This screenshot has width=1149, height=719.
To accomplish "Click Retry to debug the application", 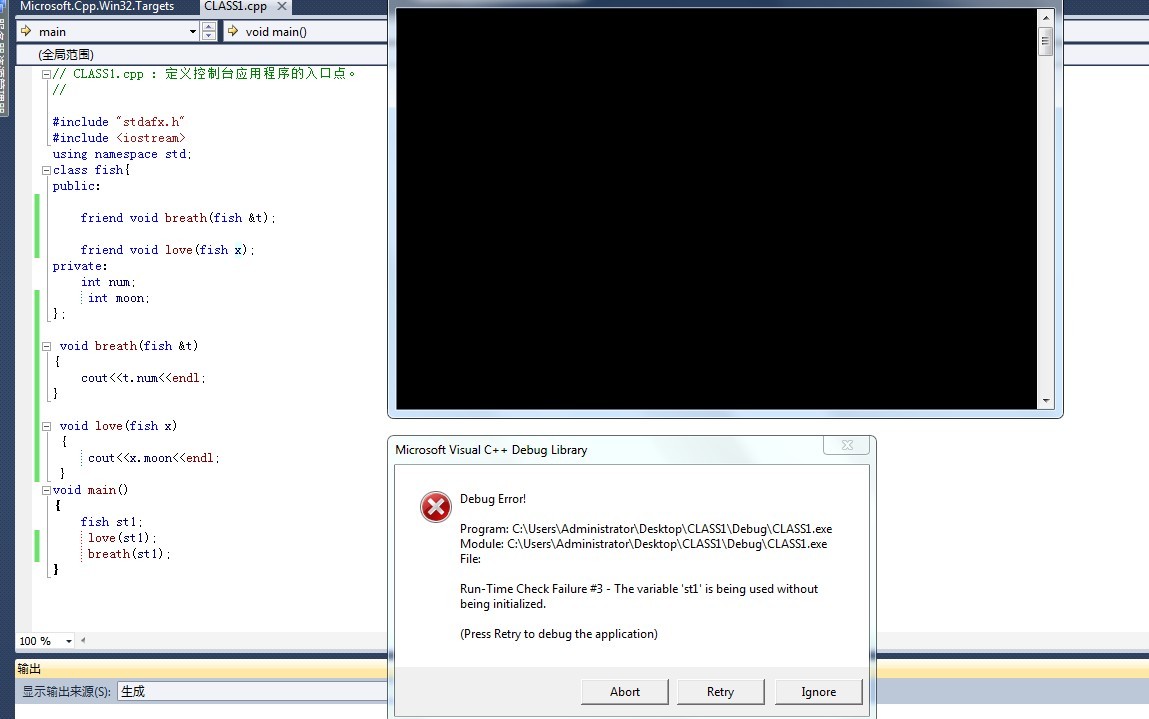I will 720,692.
